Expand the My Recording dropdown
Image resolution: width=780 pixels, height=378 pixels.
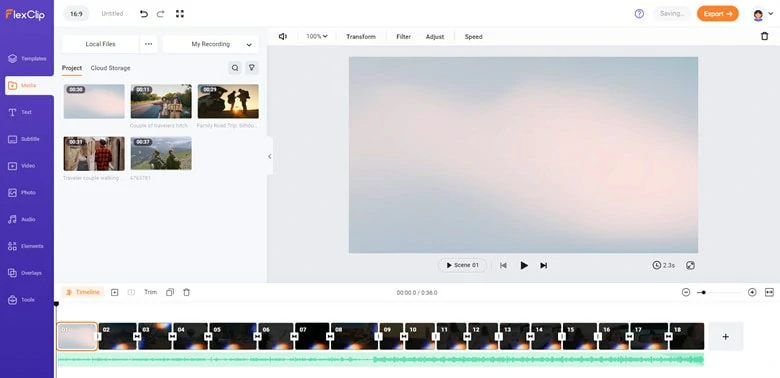coord(210,44)
